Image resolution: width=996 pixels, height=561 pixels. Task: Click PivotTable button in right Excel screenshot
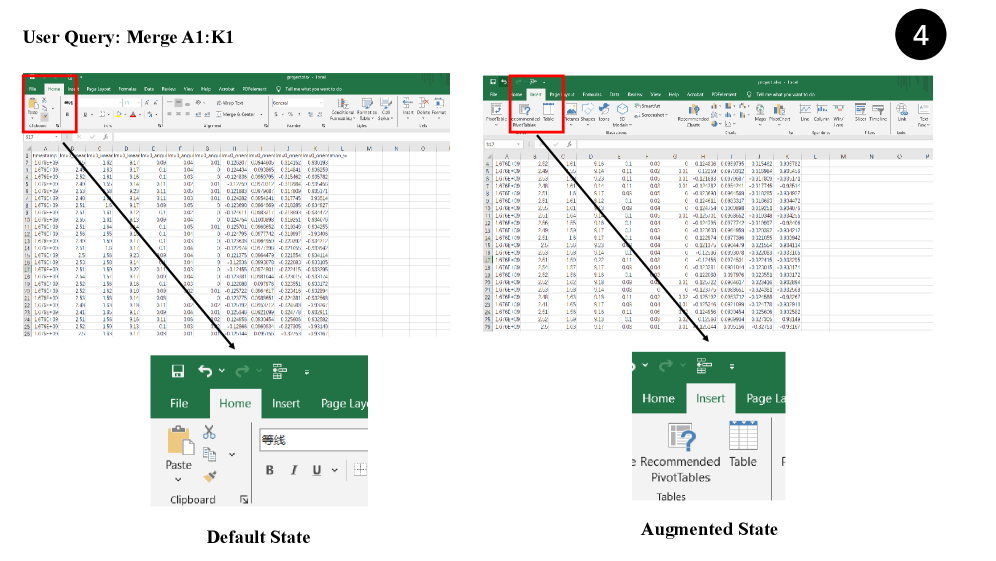(x=496, y=113)
